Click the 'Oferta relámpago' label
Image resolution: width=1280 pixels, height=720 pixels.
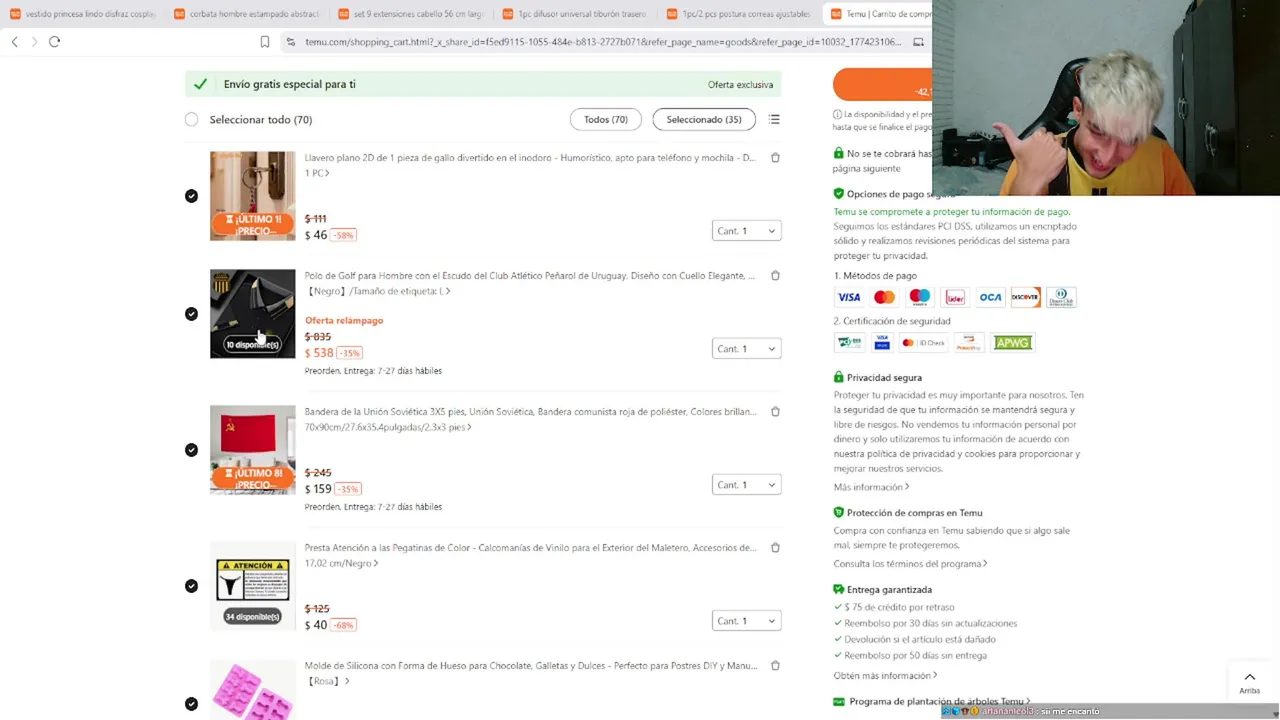[344, 321]
